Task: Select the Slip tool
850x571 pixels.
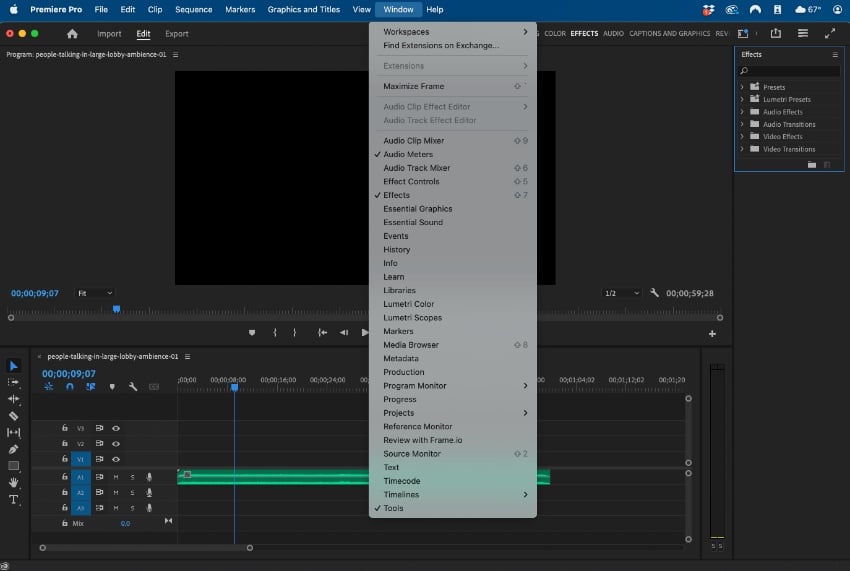Action: (14, 432)
